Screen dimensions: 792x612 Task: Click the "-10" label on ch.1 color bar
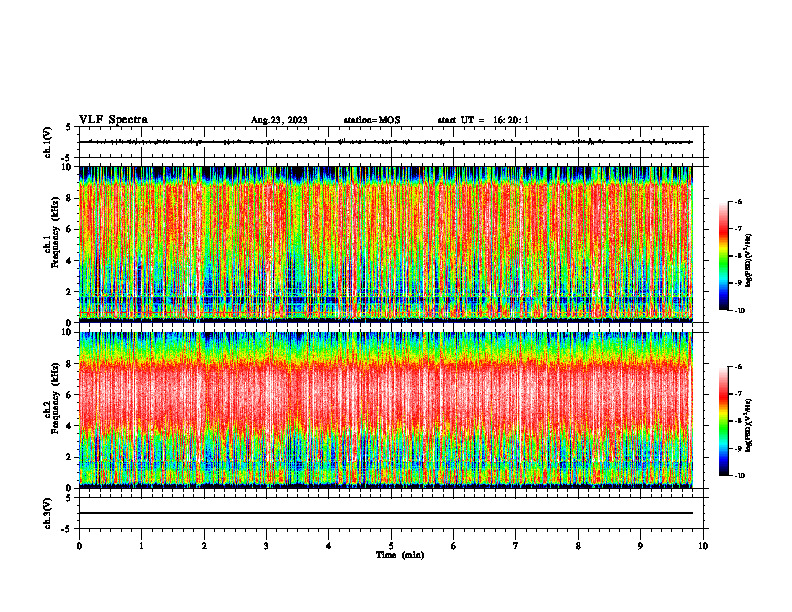[740, 310]
